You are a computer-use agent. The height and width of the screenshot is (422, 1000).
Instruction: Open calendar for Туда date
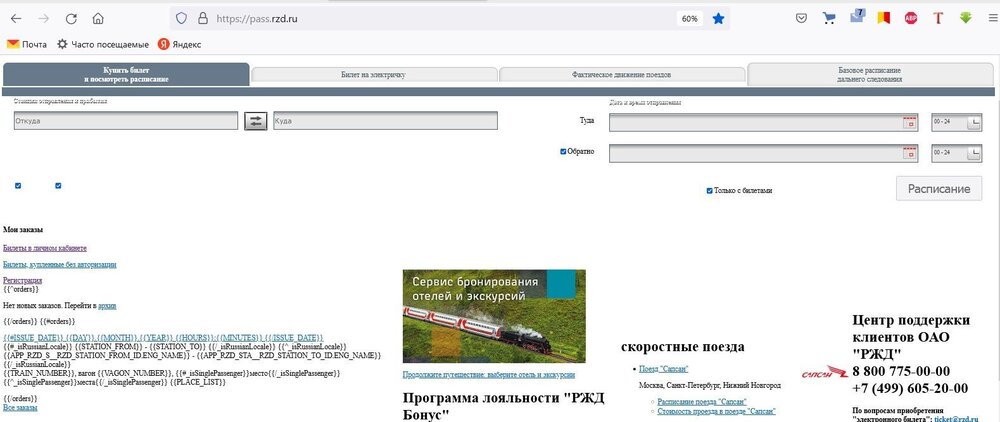[909, 122]
